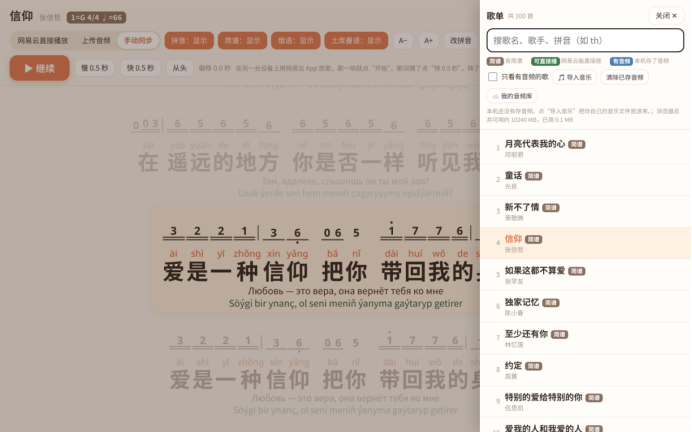Toggle 拼音 display button
This screenshot has width=692, height=432.
coord(189,41)
